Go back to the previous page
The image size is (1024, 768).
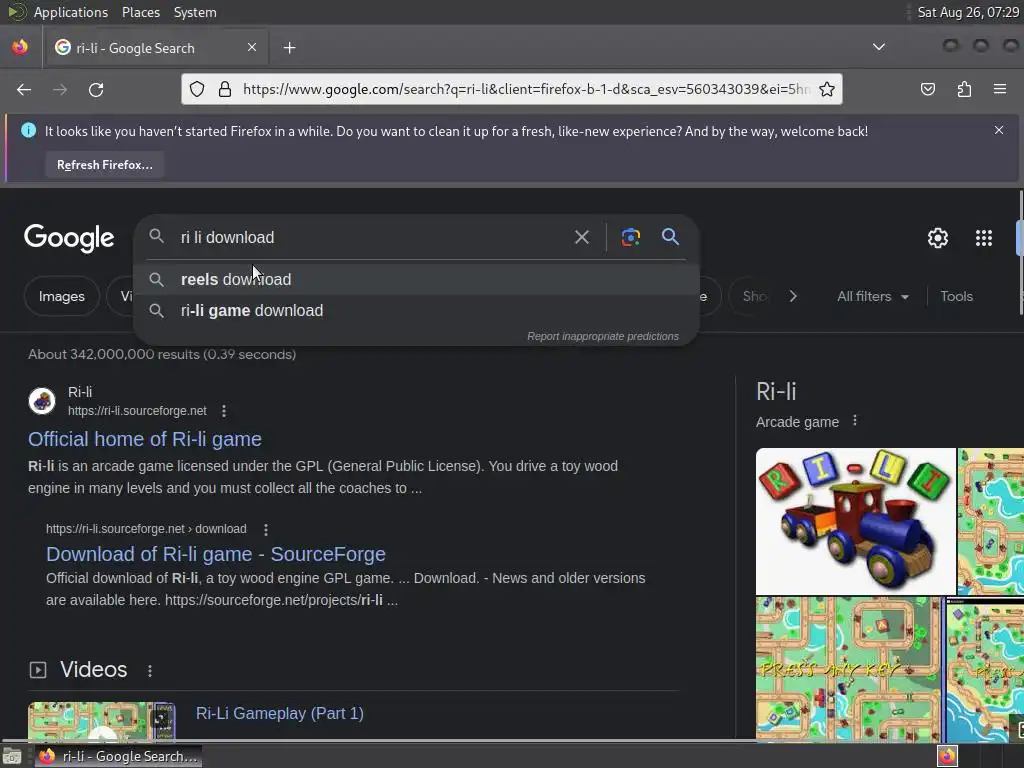[24, 89]
